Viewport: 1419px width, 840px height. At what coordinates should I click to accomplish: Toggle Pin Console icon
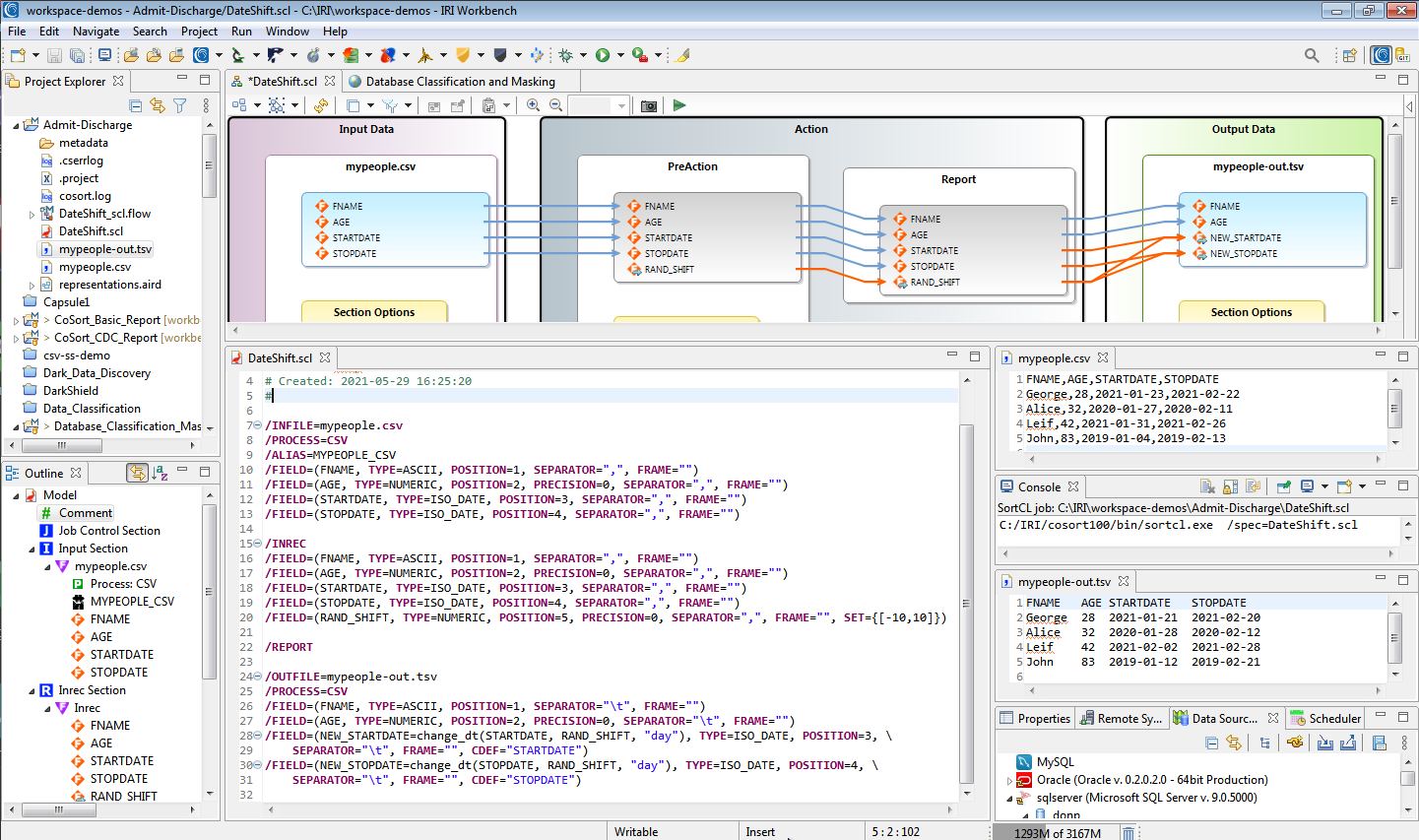pos(1284,486)
